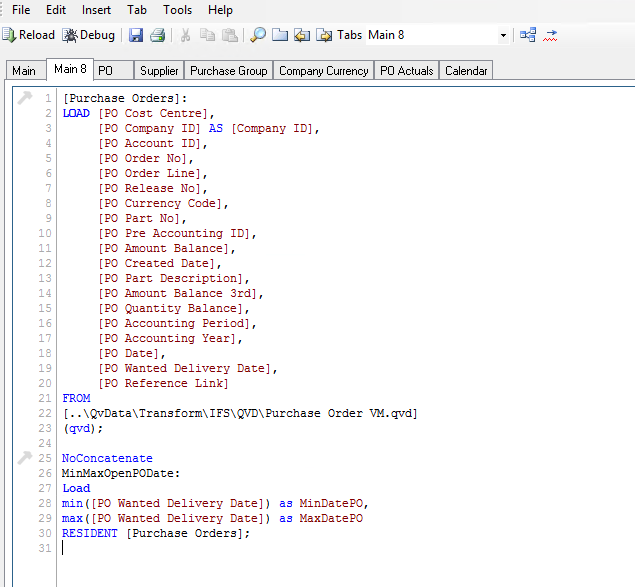This screenshot has width=635, height=587.
Task: Open the Help menu
Action: 220,10
